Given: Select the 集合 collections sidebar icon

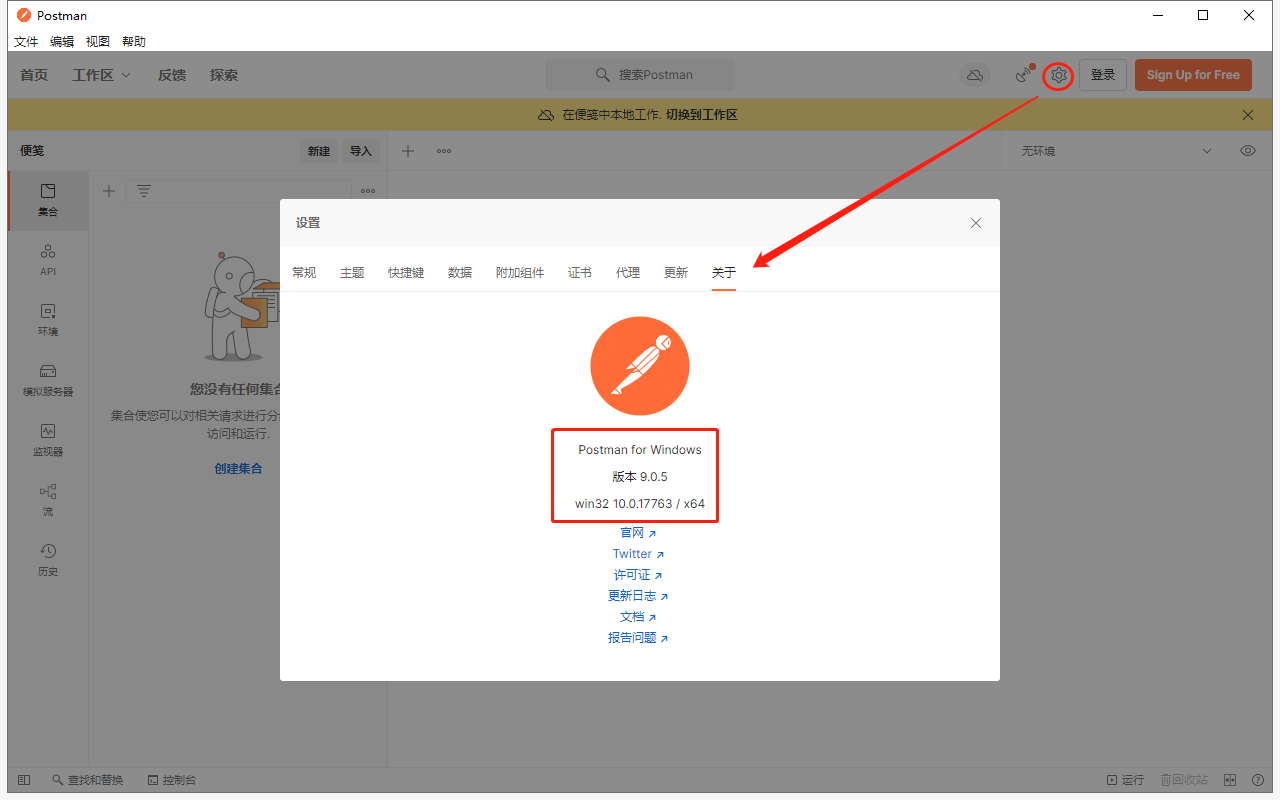Looking at the screenshot, I should pos(48,200).
